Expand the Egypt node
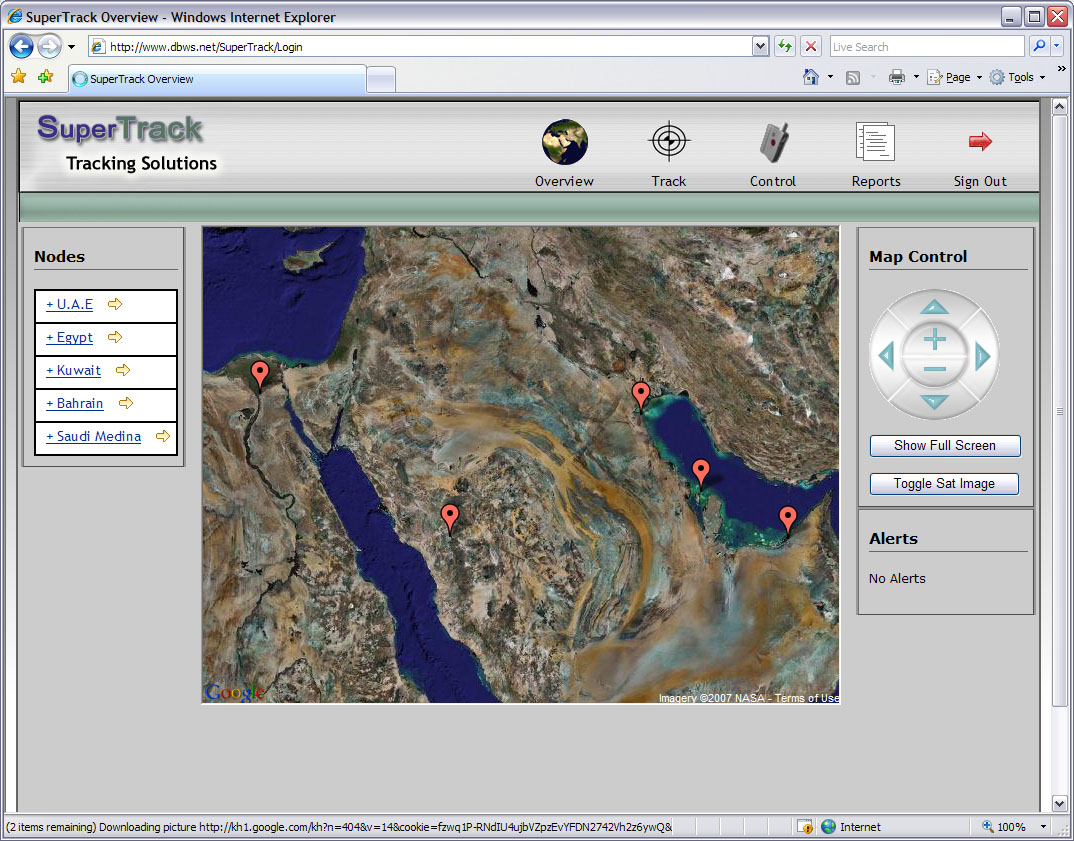 69,338
